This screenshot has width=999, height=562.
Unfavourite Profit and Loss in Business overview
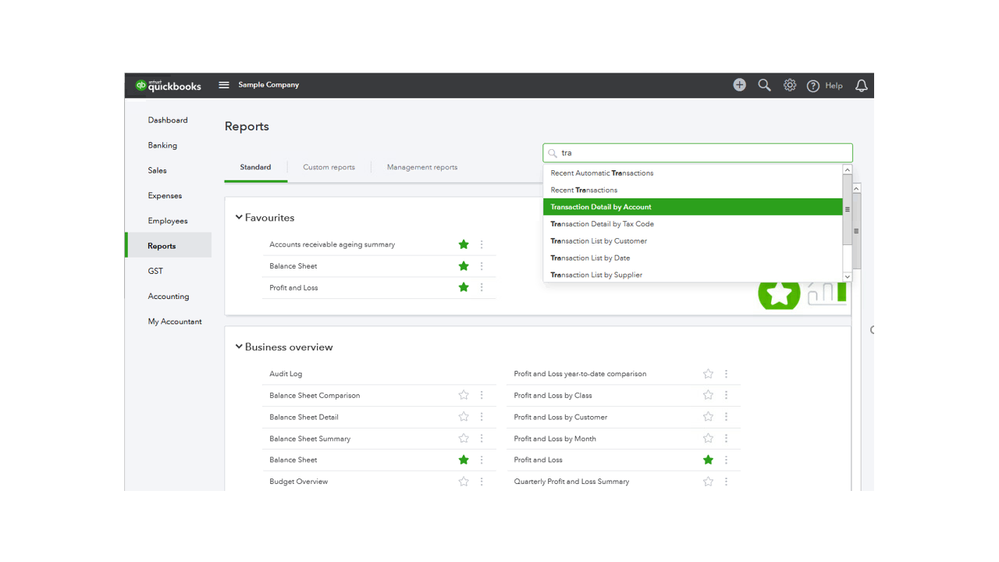(x=708, y=460)
